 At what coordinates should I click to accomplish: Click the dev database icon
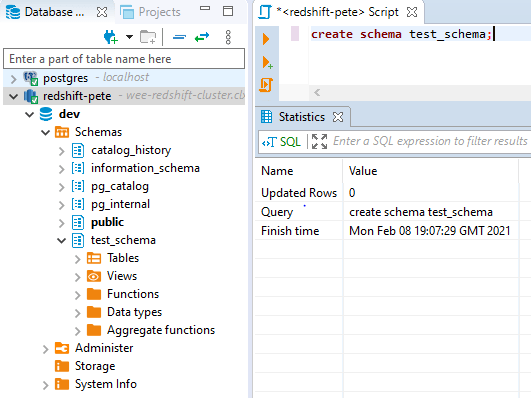click(46, 114)
